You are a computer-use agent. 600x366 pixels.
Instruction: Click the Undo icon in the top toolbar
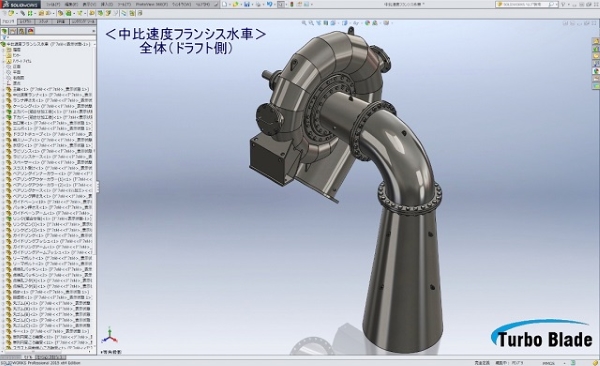(x=269, y=4)
